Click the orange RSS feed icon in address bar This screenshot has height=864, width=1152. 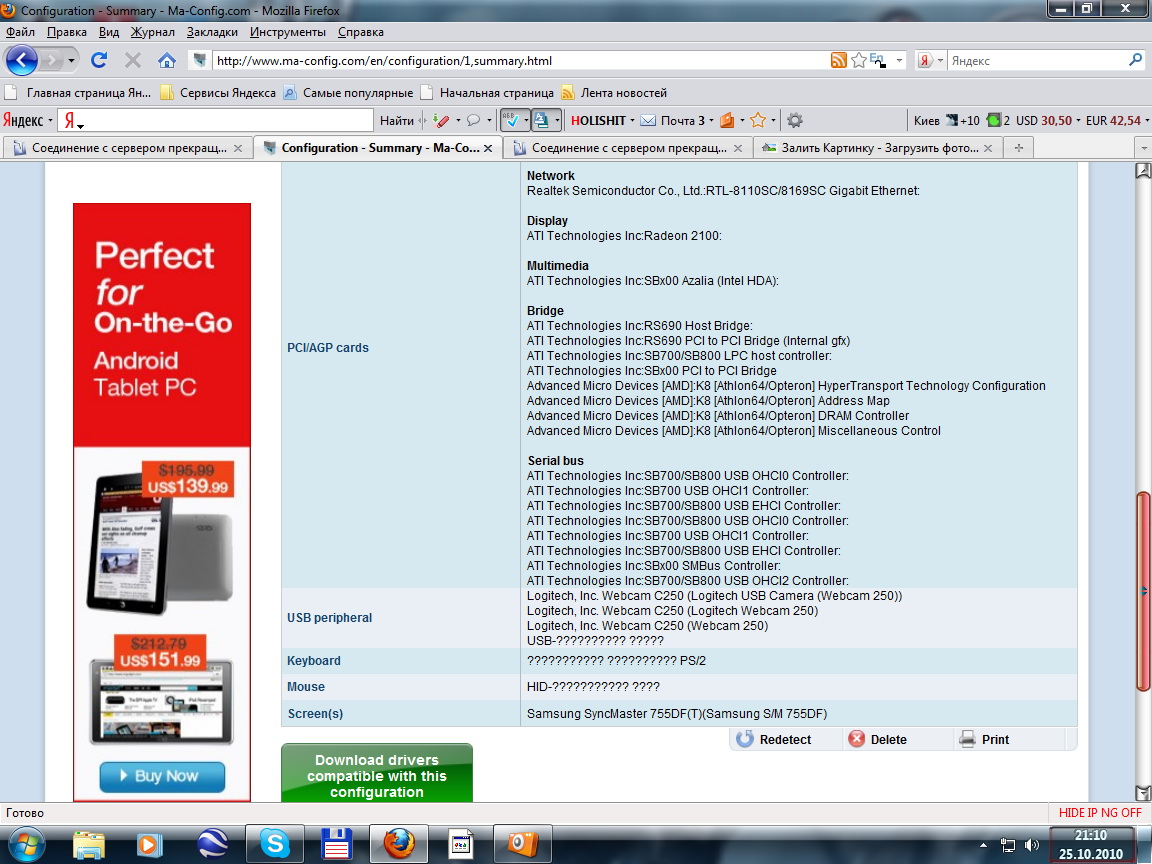point(838,60)
